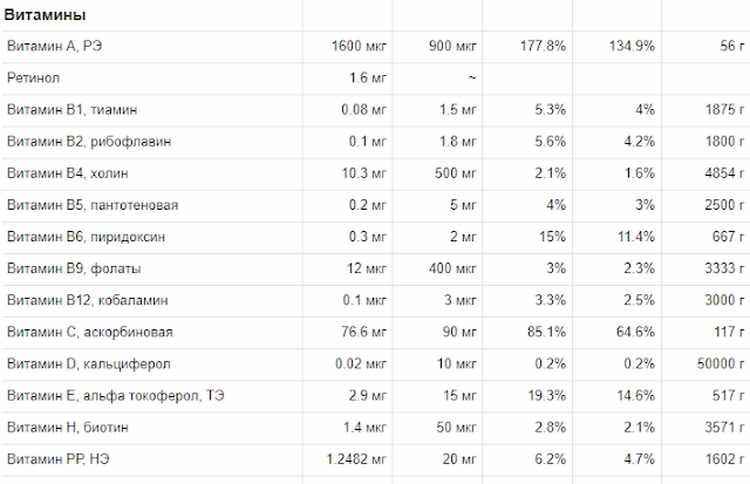
Task: Click the 1600 мкг value cell
Action: 359,47
